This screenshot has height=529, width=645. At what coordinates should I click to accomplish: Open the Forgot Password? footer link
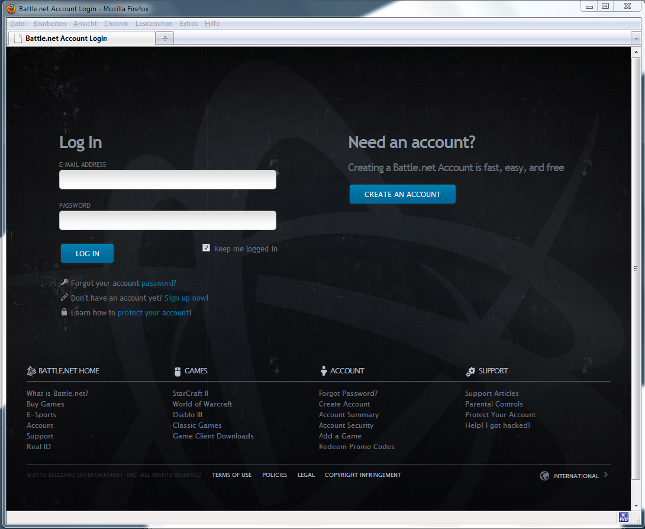(348, 393)
